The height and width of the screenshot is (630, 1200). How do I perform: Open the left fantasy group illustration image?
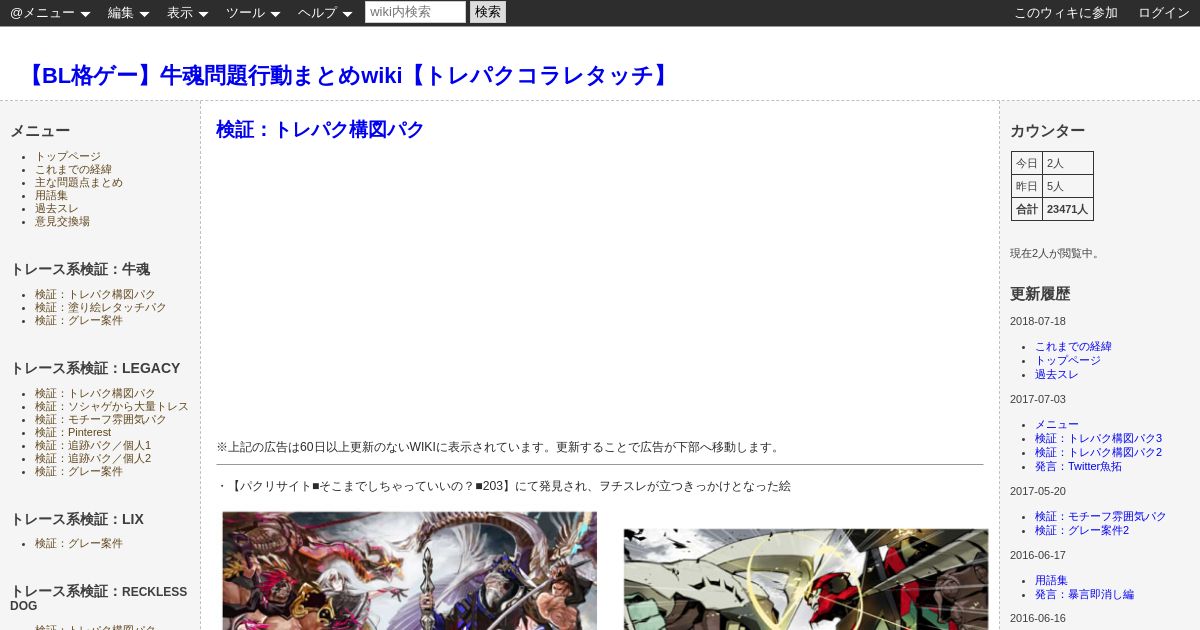409,571
